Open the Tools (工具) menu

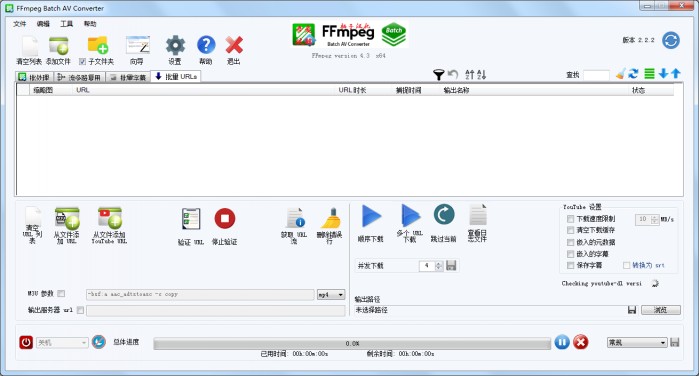click(x=66, y=24)
